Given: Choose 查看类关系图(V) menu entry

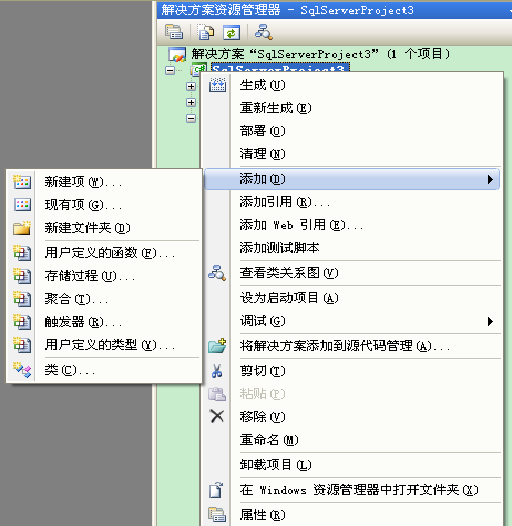Looking at the screenshot, I should coord(352,273).
